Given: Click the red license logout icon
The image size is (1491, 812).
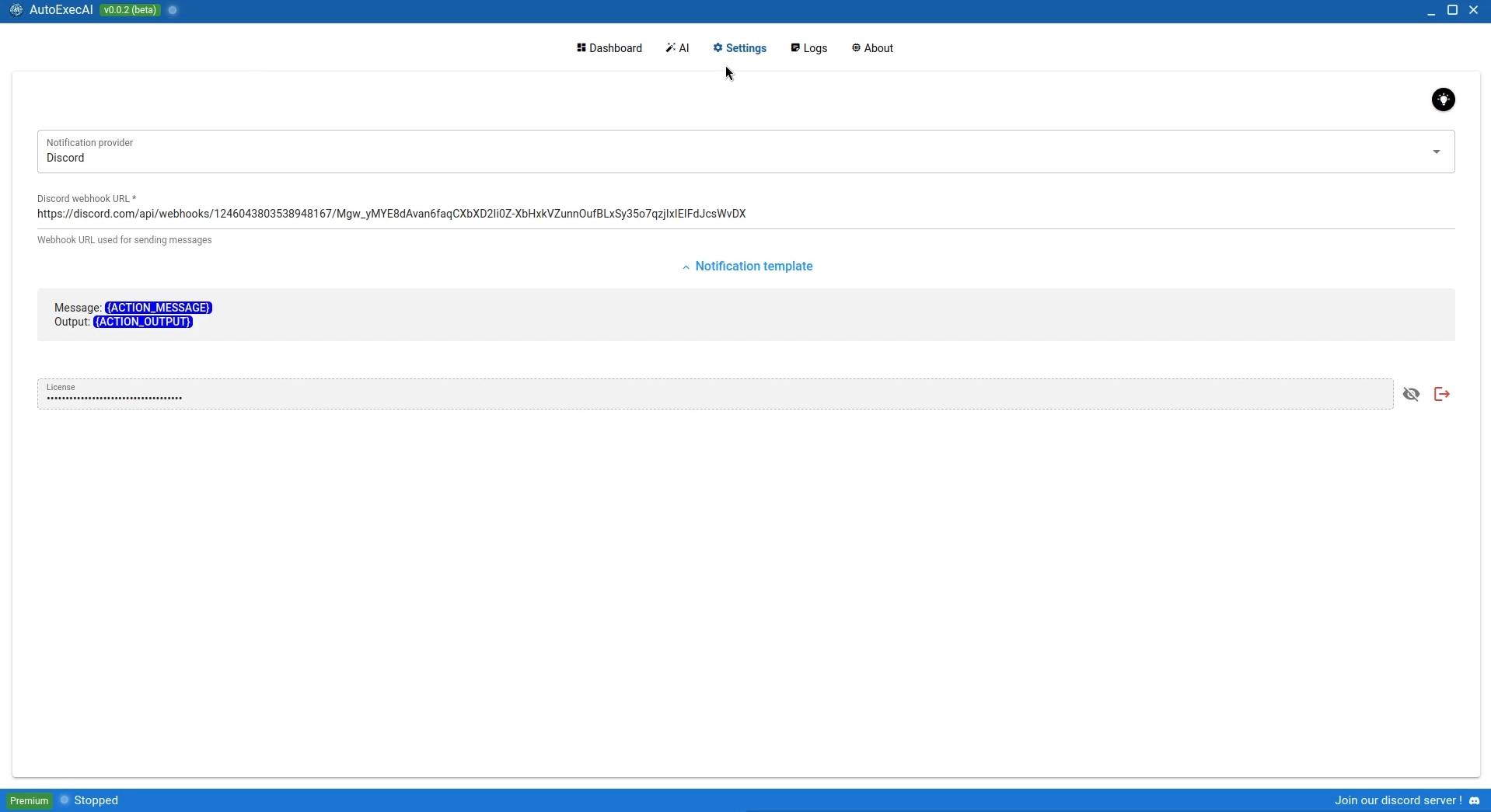Looking at the screenshot, I should pos(1442,395).
